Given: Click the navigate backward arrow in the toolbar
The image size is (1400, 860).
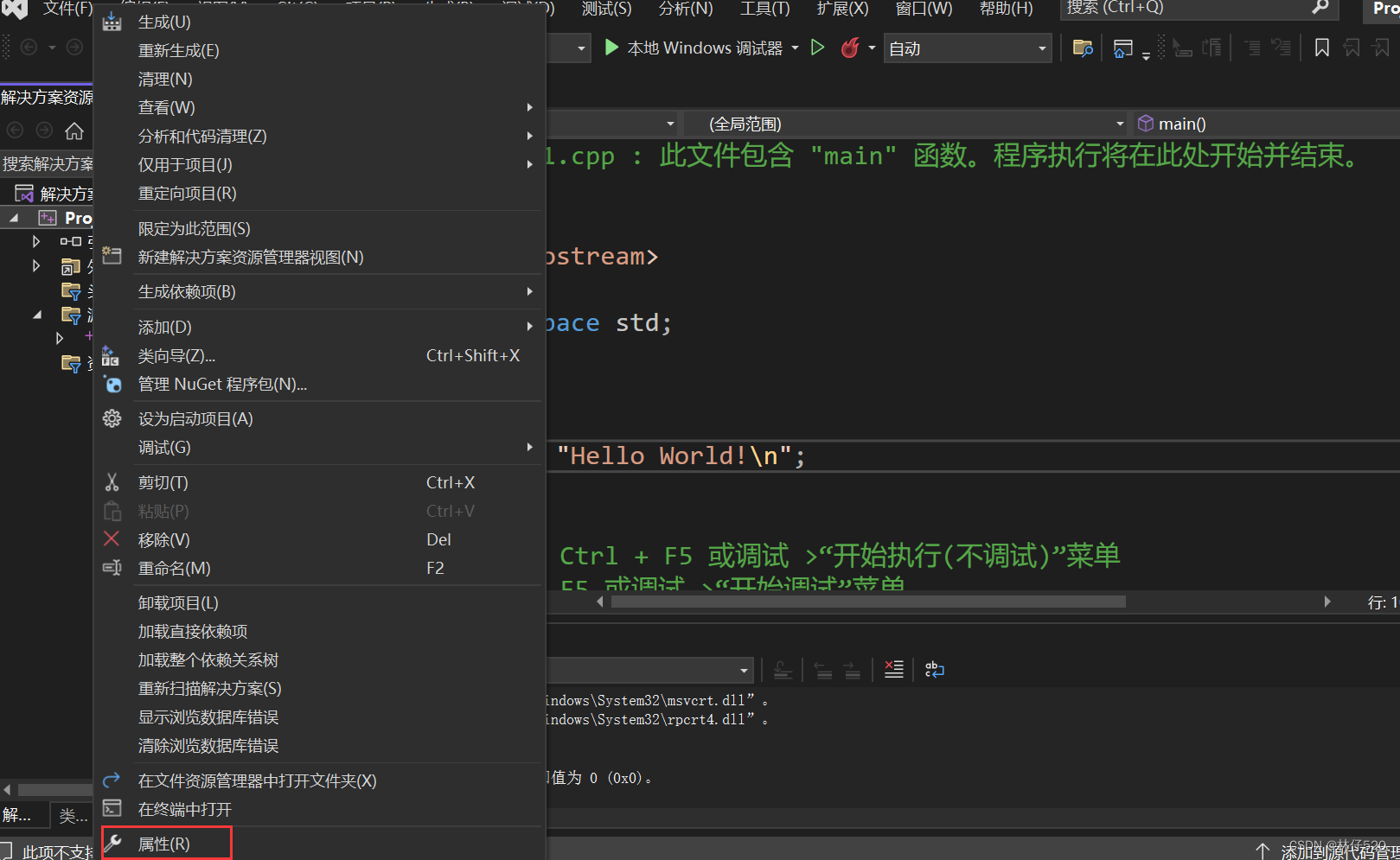Looking at the screenshot, I should (x=29, y=48).
